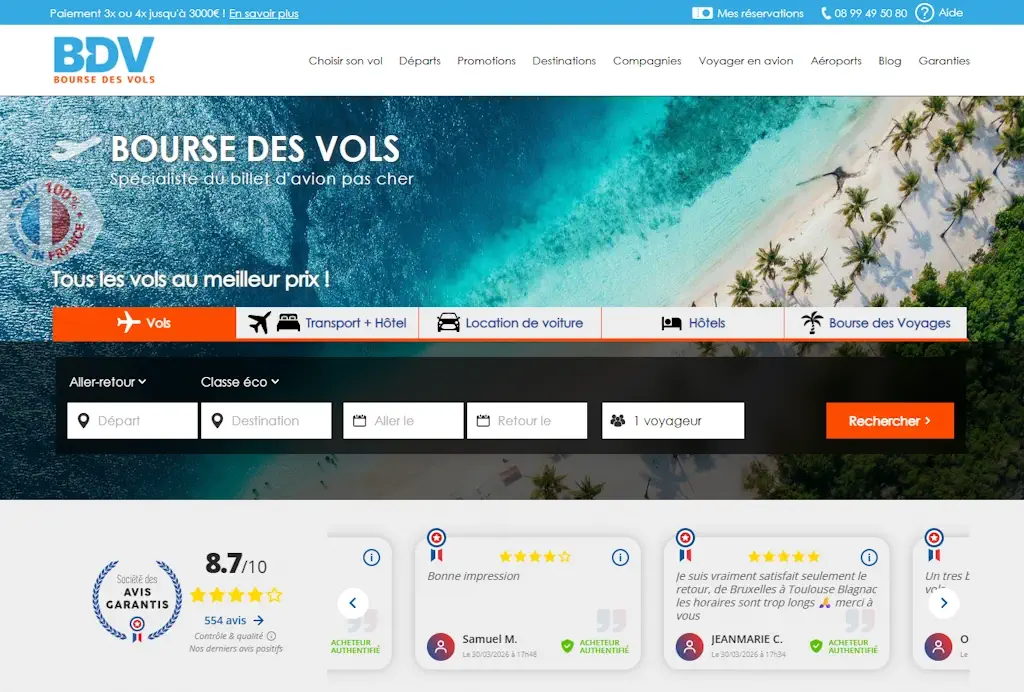
Task: Click the location pin in Destination field
Action: (217, 420)
